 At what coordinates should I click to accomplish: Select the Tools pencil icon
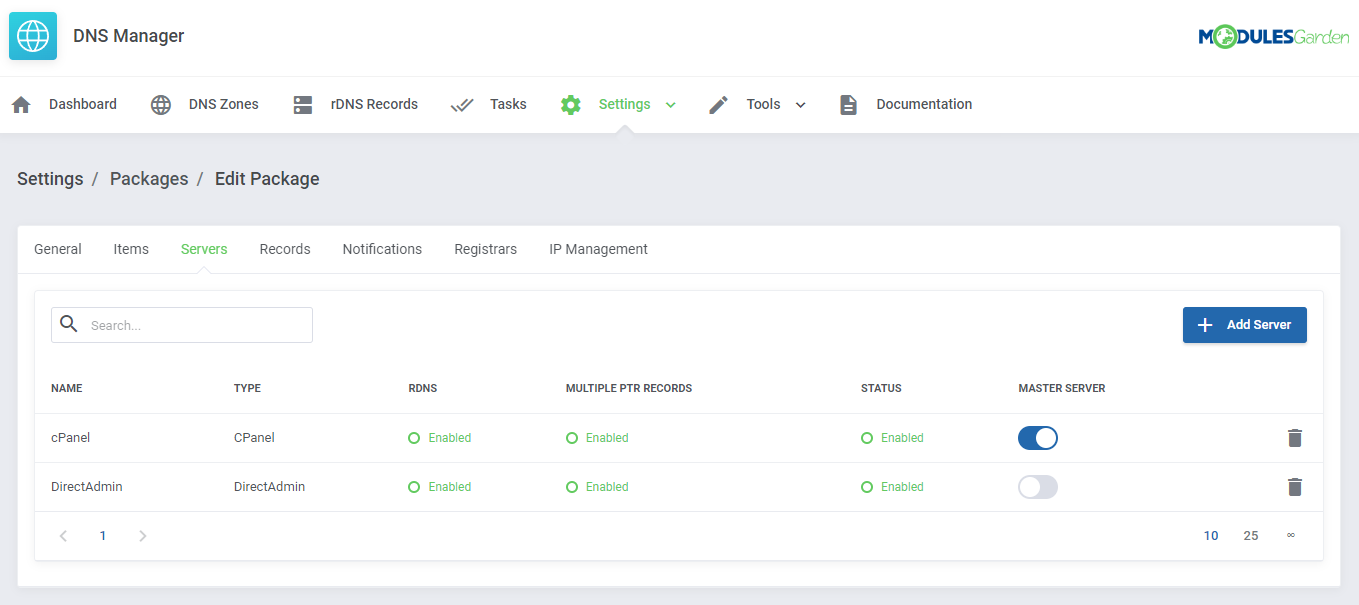click(x=717, y=103)
